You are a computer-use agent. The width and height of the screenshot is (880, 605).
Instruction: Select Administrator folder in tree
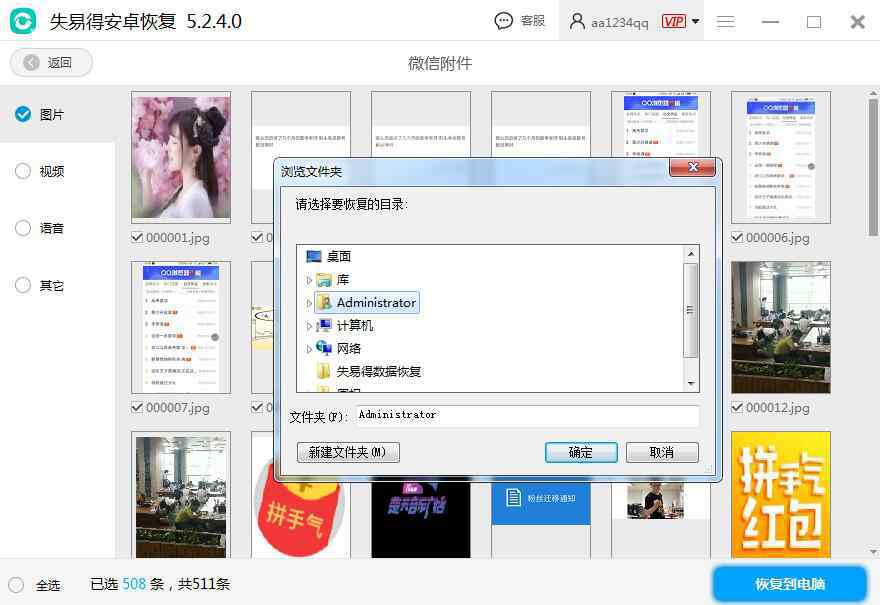point(376,302)
